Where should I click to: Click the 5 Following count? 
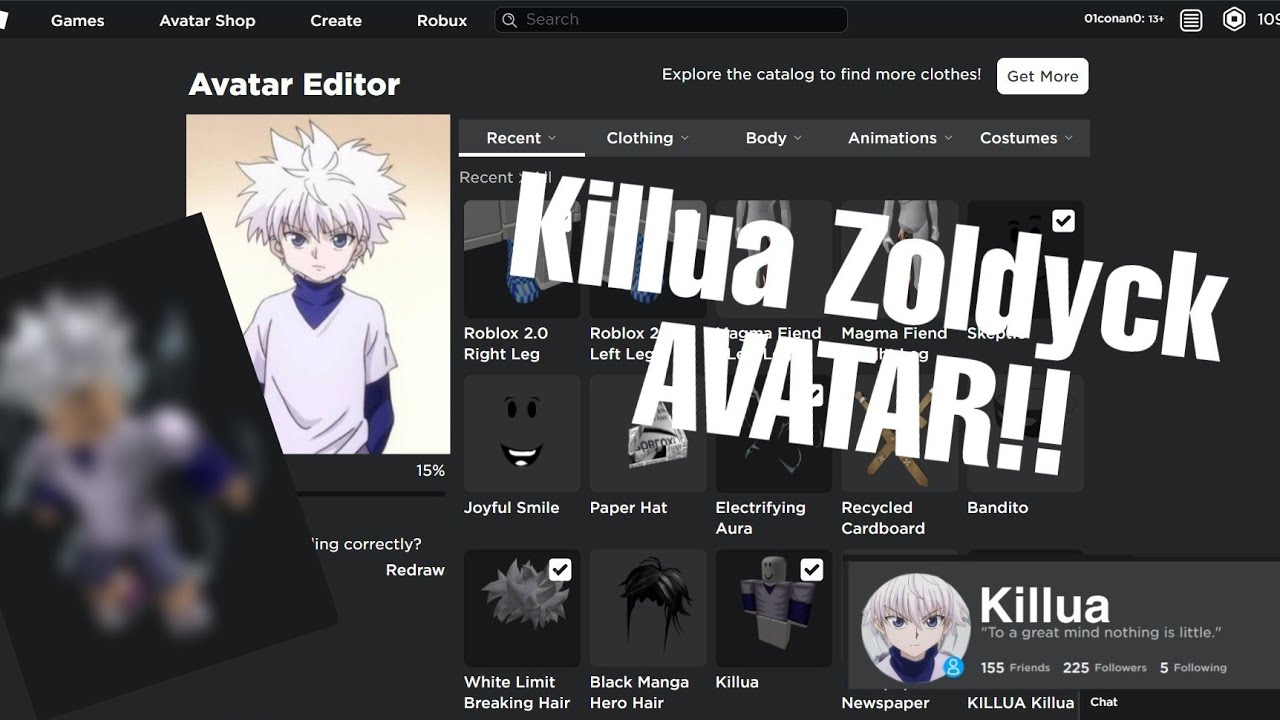click(1193, 667)
